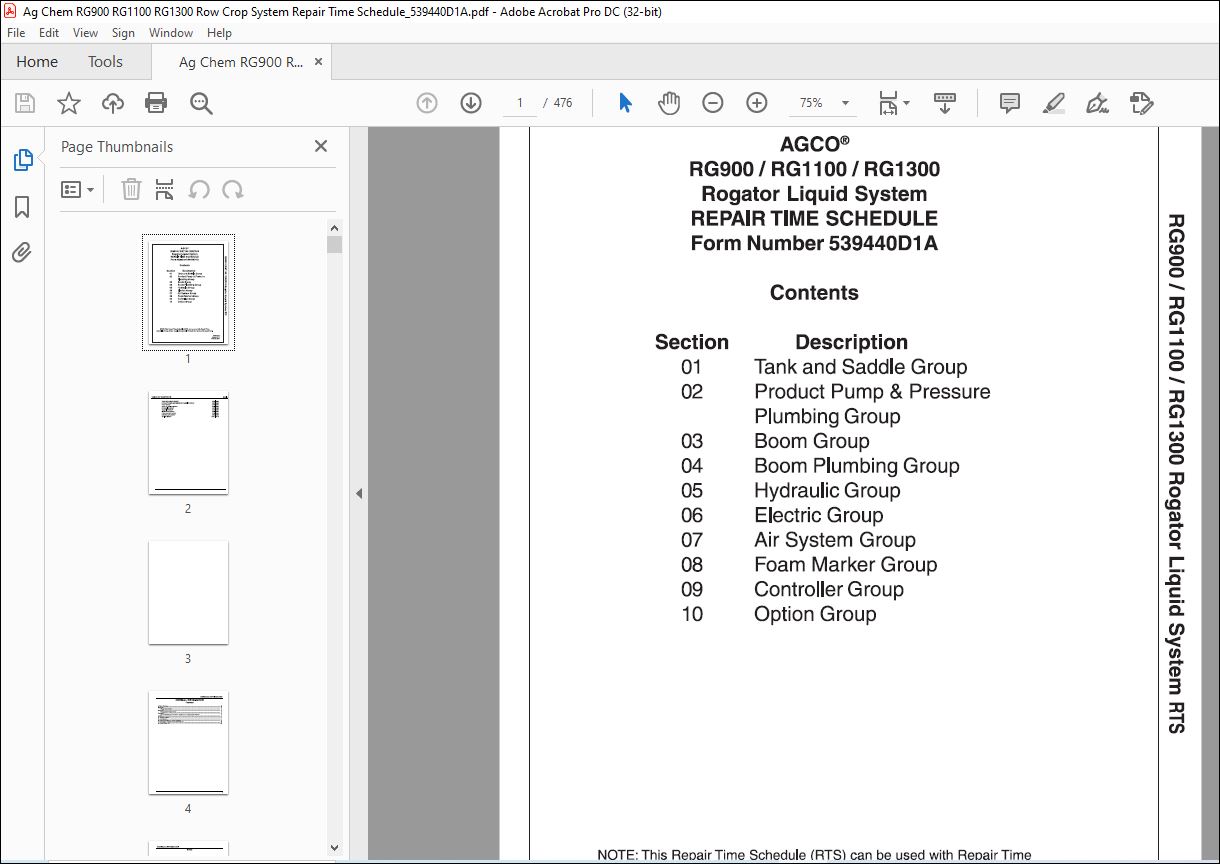Select the arrow Selection tool
Screen dimensions: 1220x864
click(x=626, y=103)
